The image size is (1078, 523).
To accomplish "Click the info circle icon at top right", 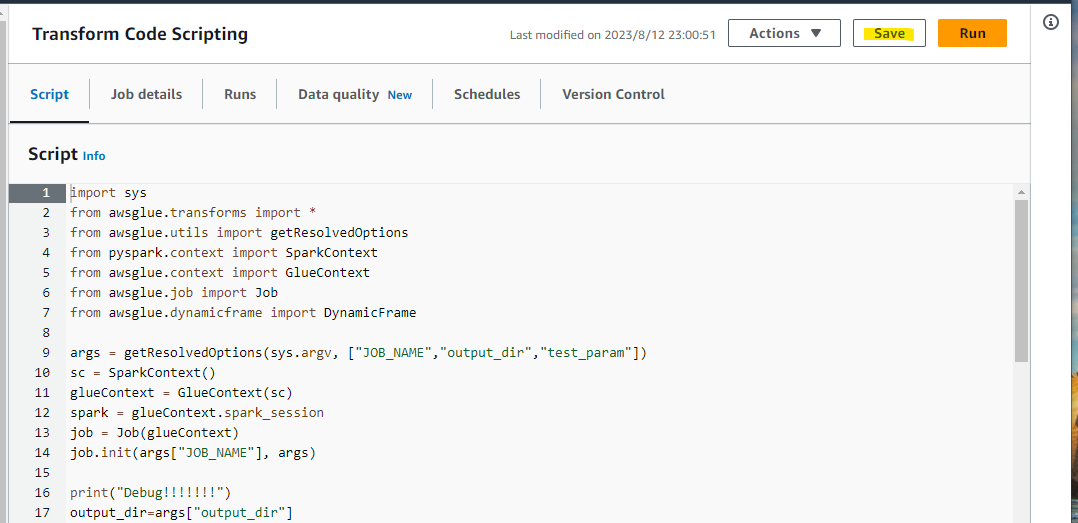I will point(1051,22).
